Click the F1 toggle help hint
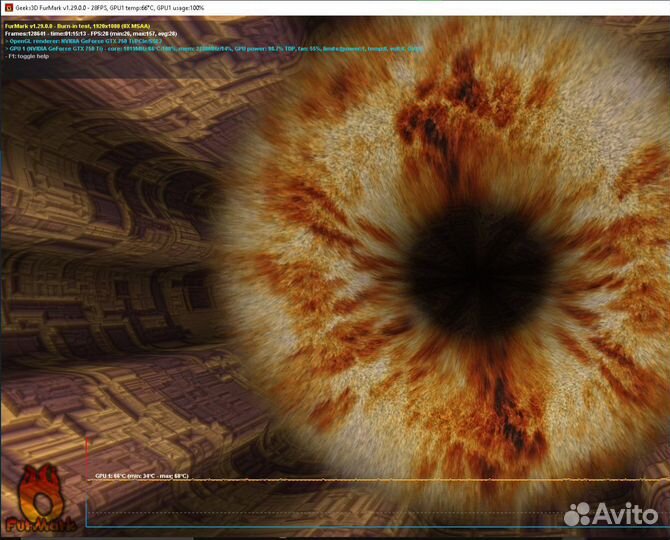This screenshot has height=540, width=670. 30,56
